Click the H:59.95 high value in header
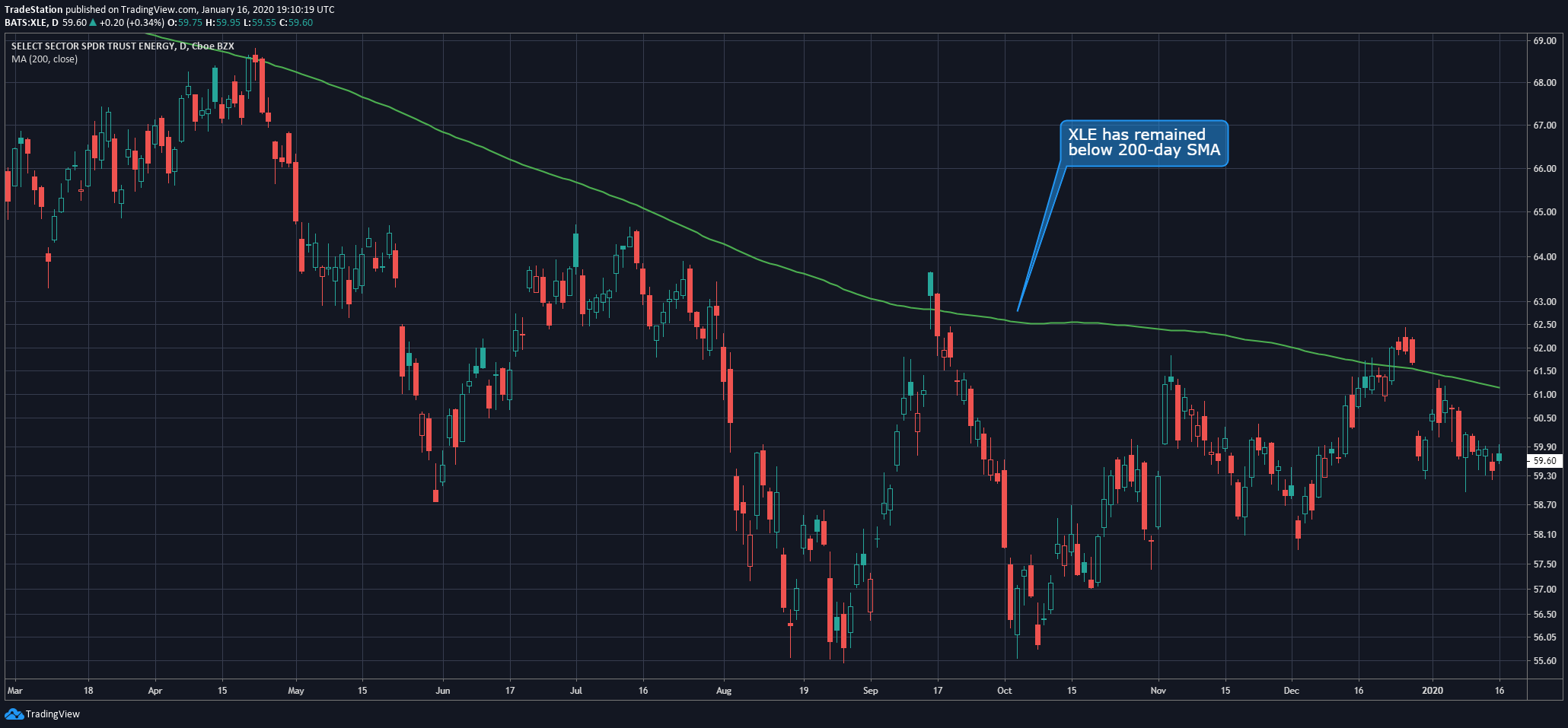Image resolution: width=1568 pixels, height=728 pixels. [x=223, y=23]
